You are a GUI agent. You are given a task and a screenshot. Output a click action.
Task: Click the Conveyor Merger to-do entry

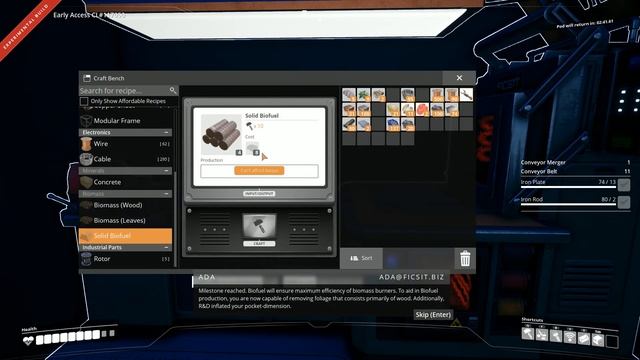576,162
